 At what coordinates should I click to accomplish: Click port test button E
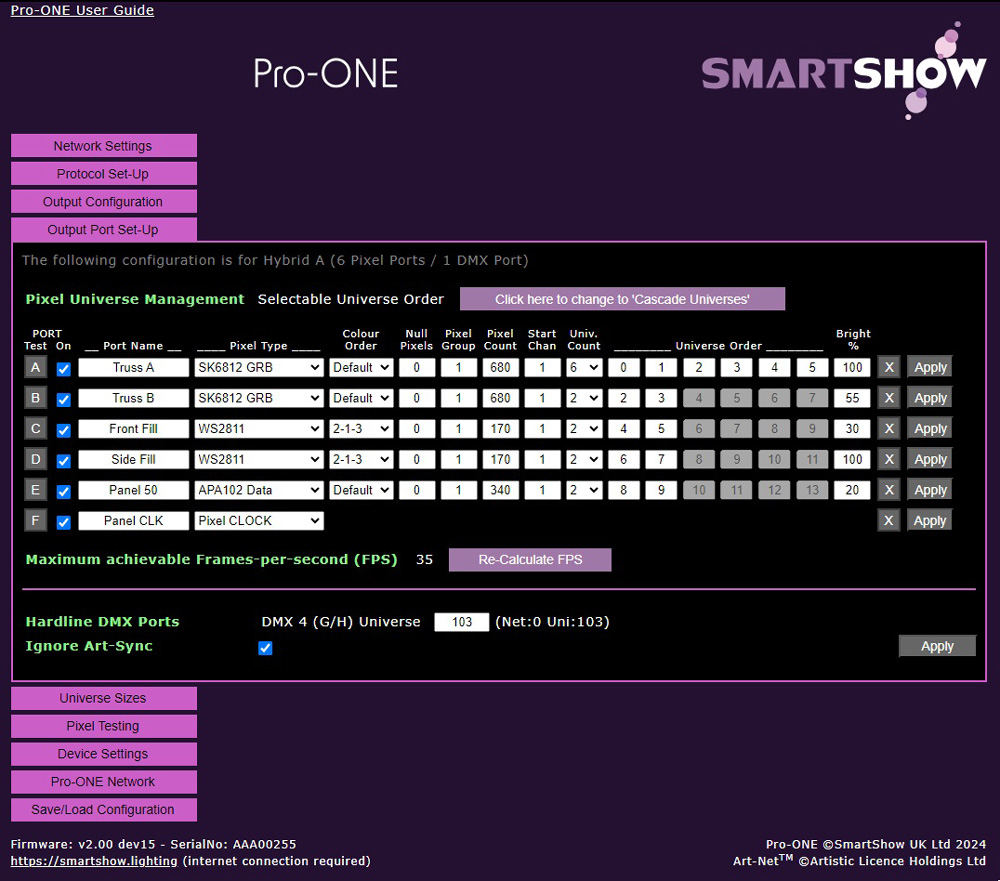tap(35, 490)
